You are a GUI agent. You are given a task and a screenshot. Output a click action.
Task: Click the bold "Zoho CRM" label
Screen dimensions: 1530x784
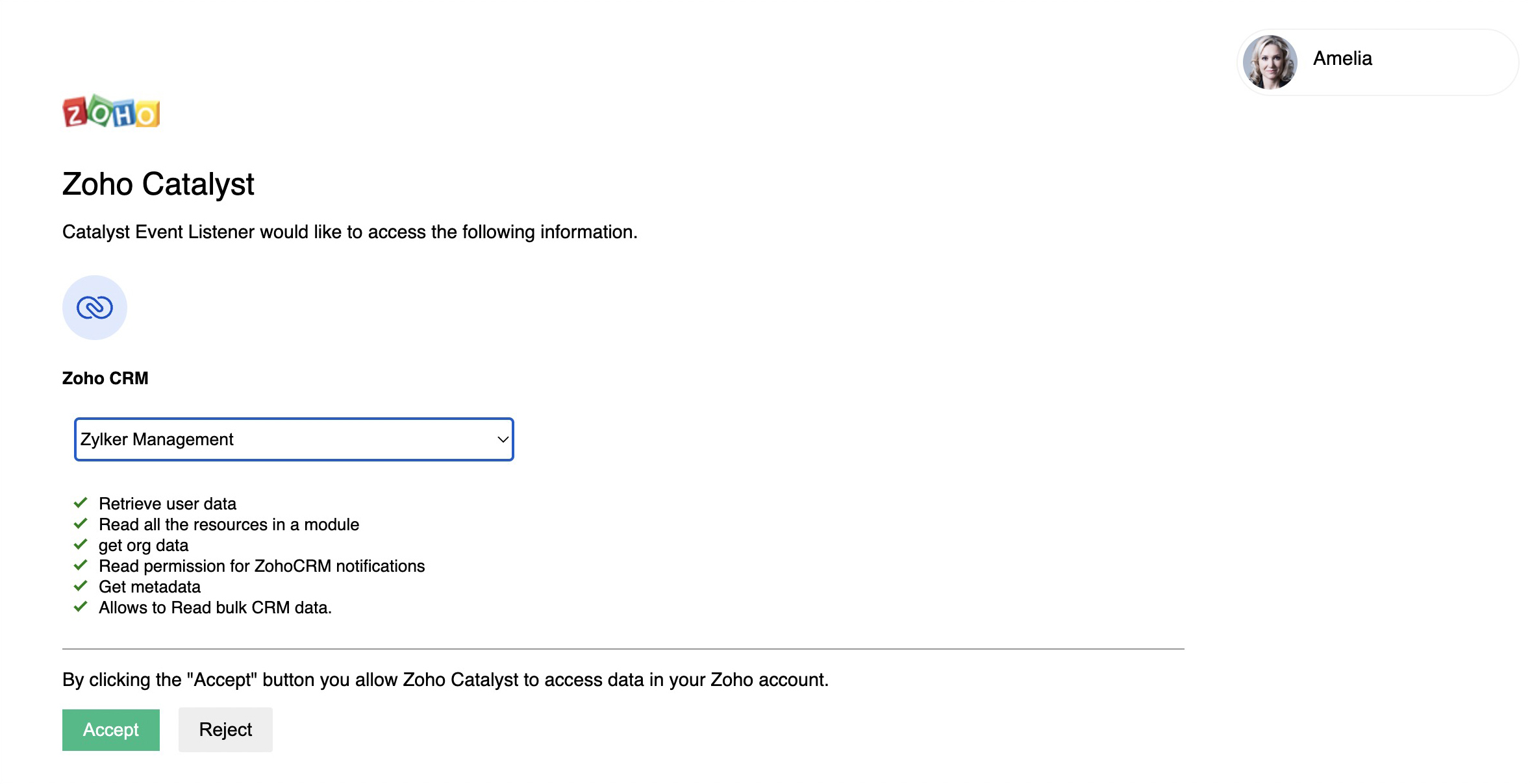point(105,378)
